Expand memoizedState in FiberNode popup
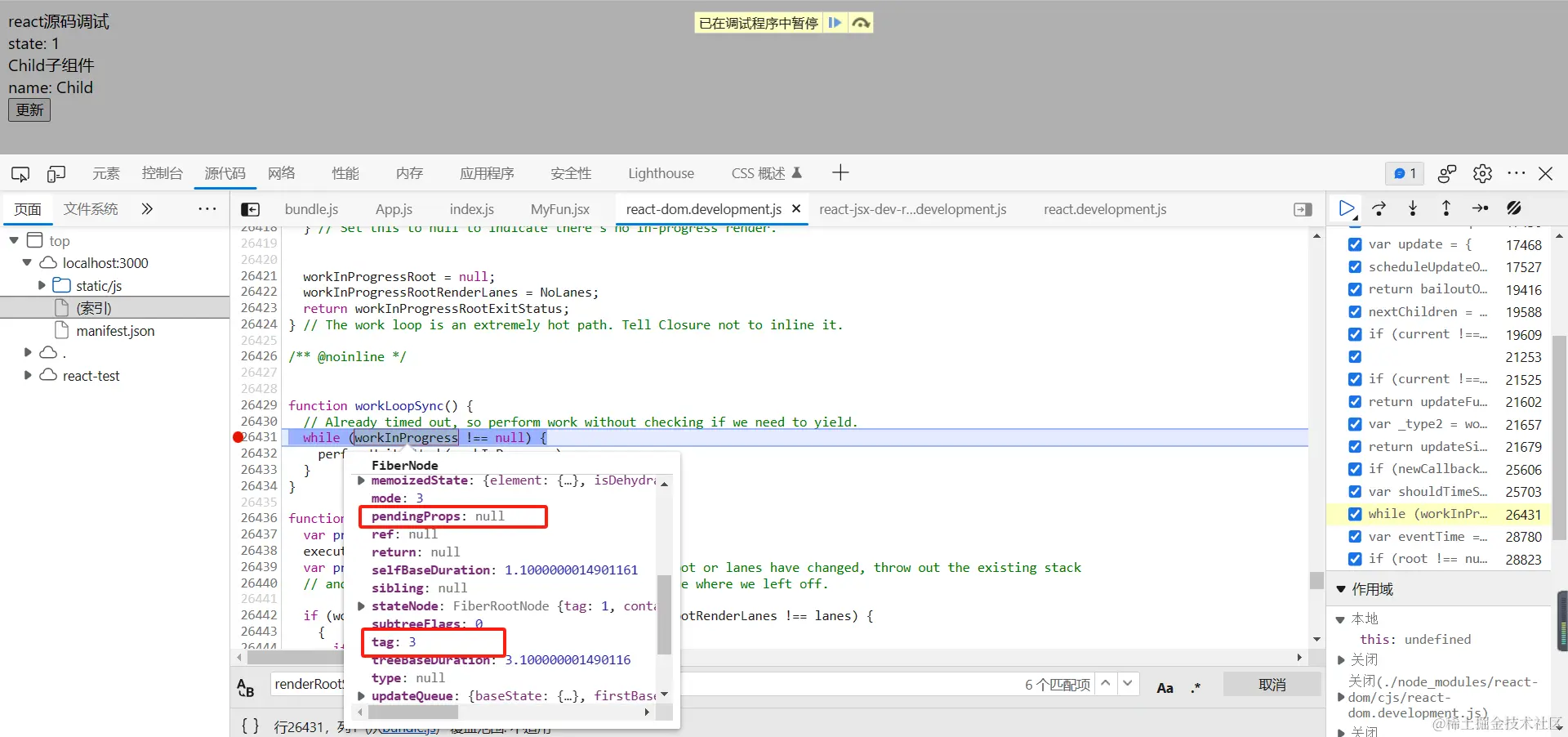This screenshot has height=737, width=1568. coord(361,480)
